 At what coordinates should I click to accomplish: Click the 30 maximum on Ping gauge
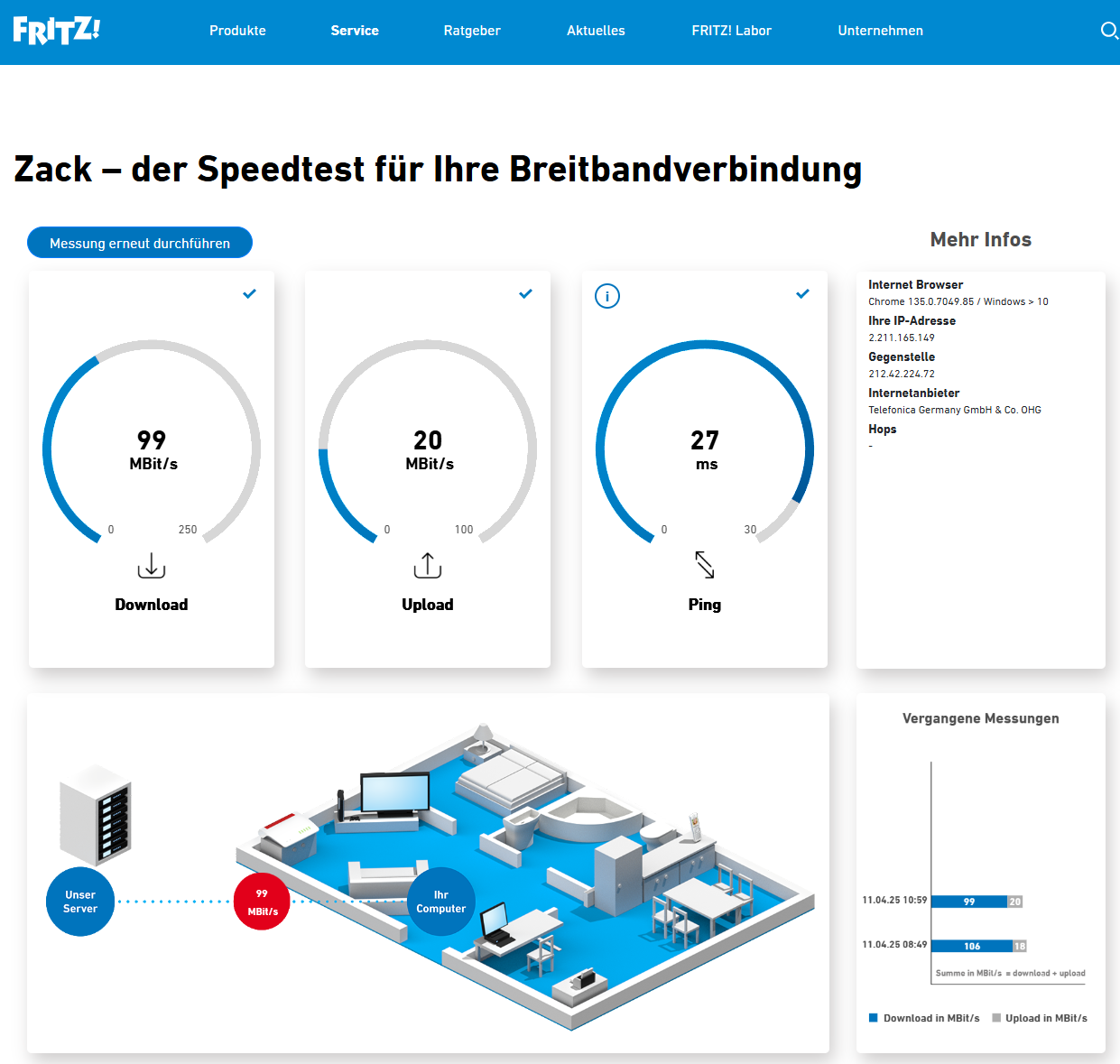(x=750, y=530)
